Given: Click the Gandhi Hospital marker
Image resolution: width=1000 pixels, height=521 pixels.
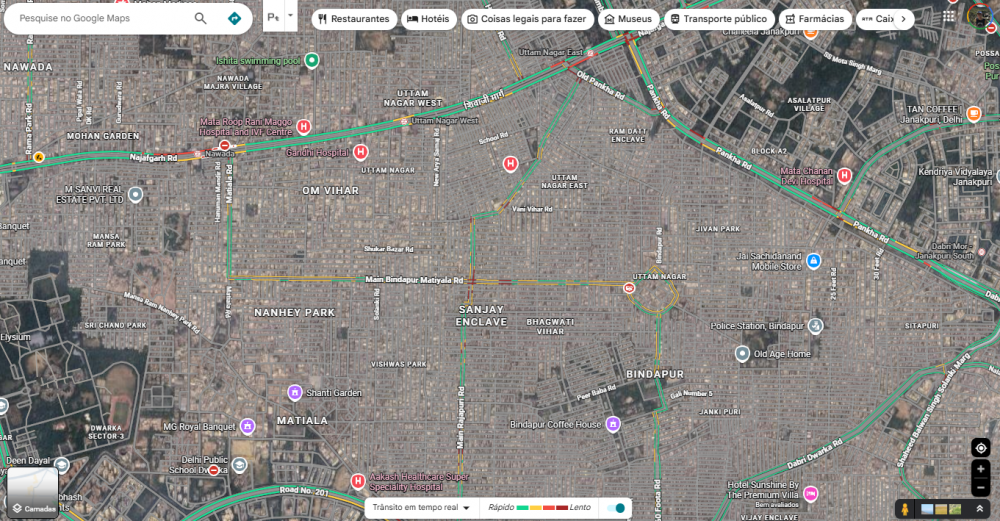Looking at the screenshot, I should [x=360, y=152].
